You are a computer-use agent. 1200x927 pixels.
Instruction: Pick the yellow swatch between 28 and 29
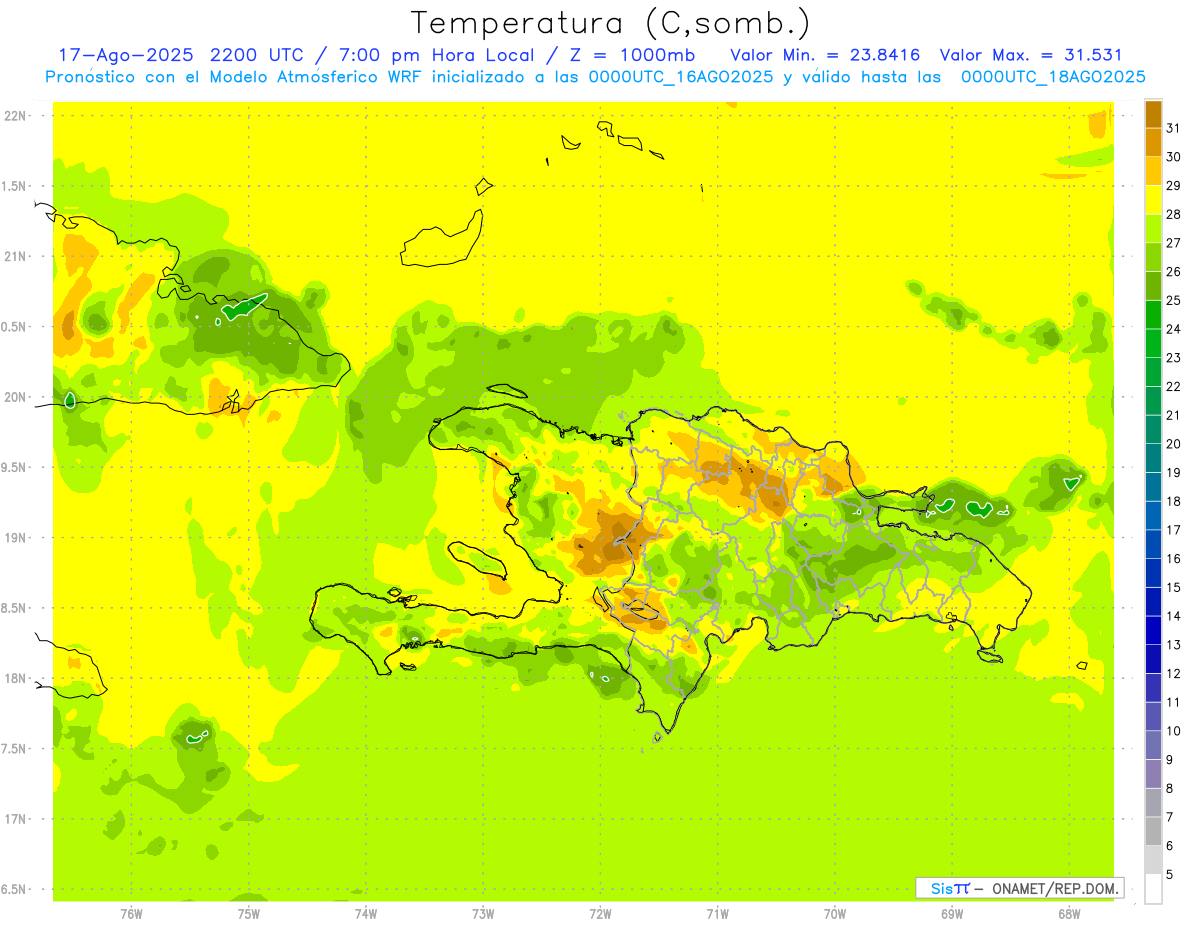click(1153, 200)
